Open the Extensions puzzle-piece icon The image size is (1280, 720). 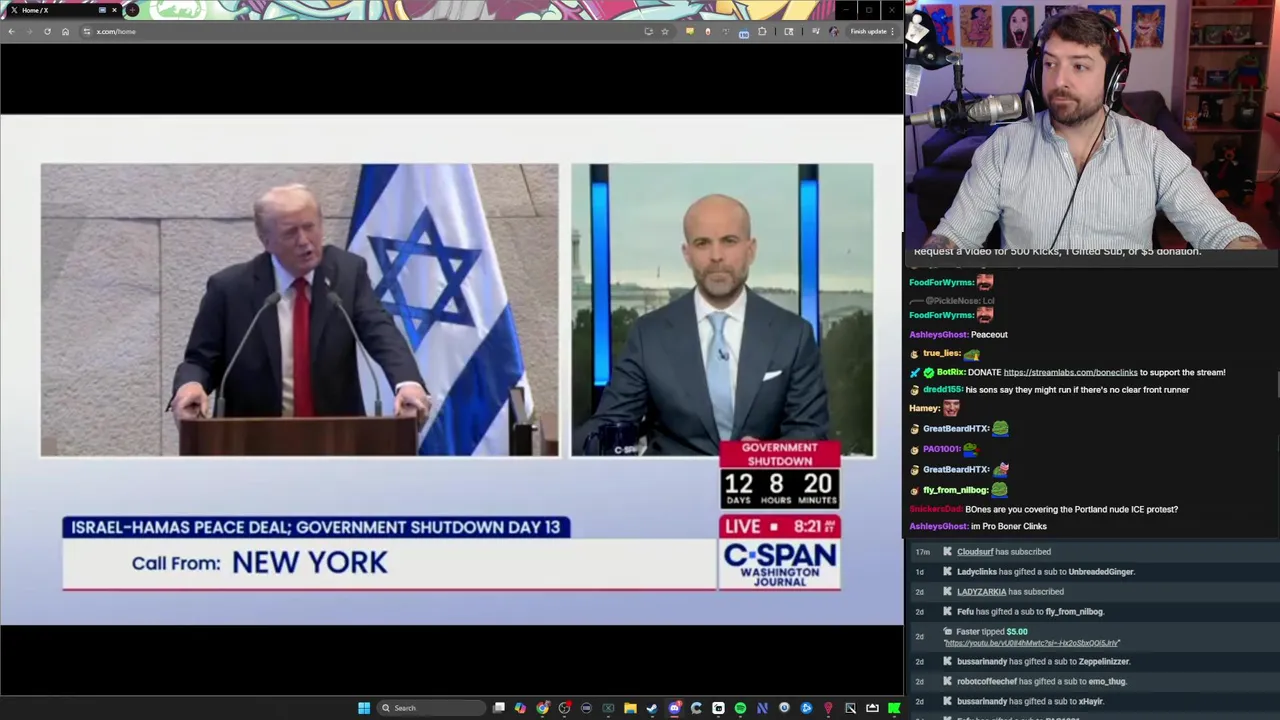(762, 31)
